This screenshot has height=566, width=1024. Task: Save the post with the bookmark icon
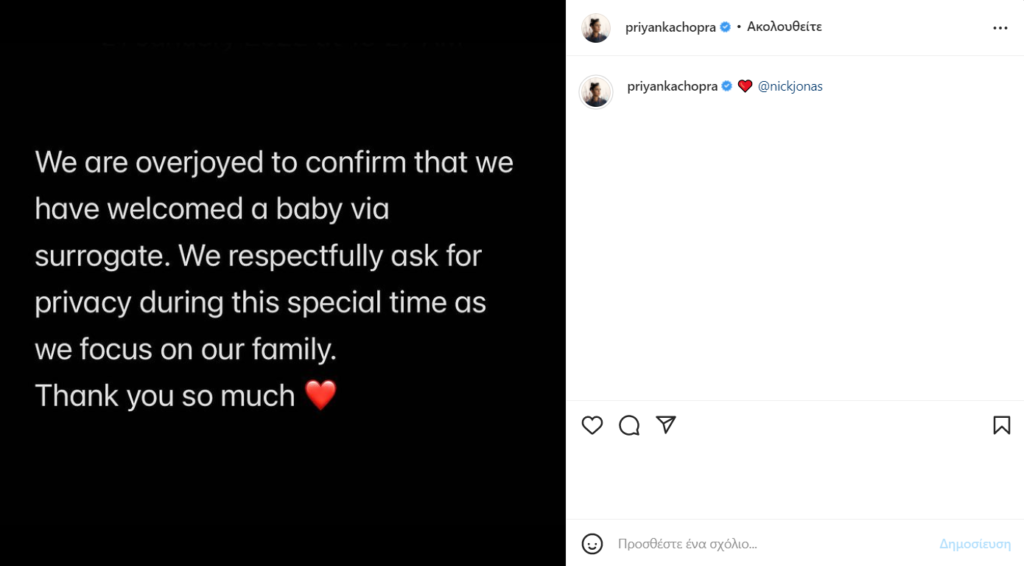(x=1001, y=425)
